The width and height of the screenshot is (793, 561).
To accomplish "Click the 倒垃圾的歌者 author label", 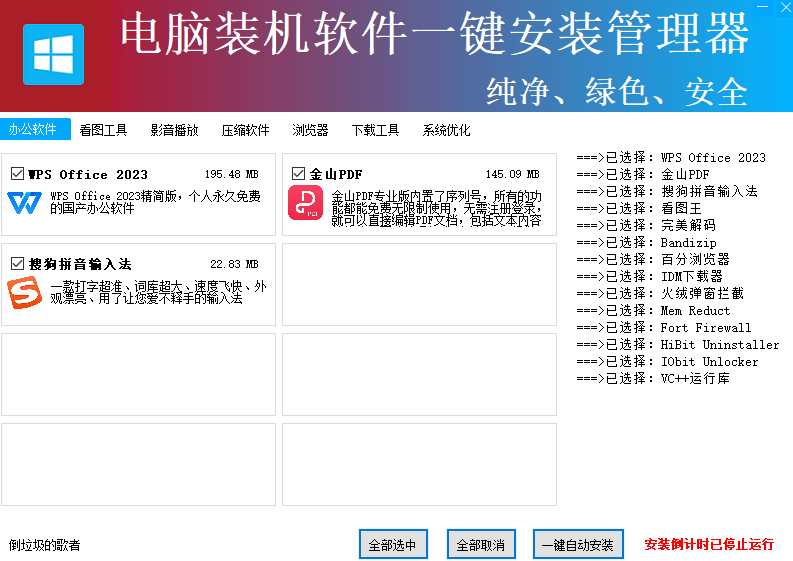I will coord(45,545).
